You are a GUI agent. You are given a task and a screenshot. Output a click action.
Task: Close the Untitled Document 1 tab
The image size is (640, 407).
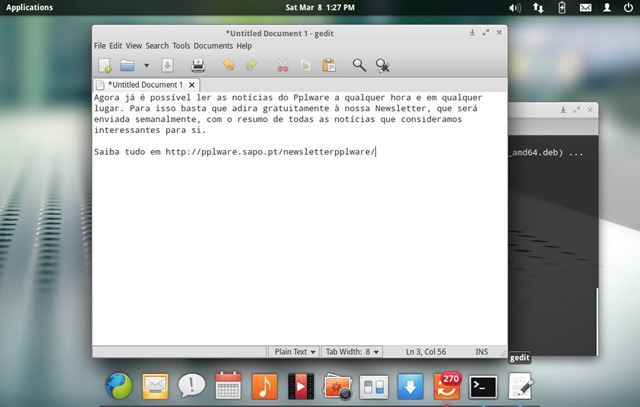point(191,85)
